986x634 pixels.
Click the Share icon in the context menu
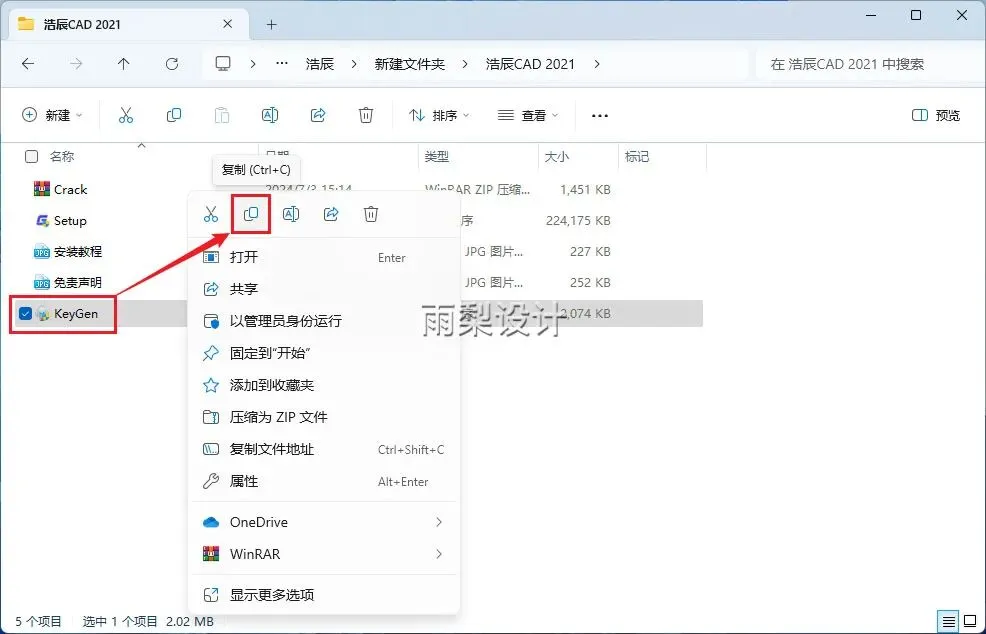point(331,214)
